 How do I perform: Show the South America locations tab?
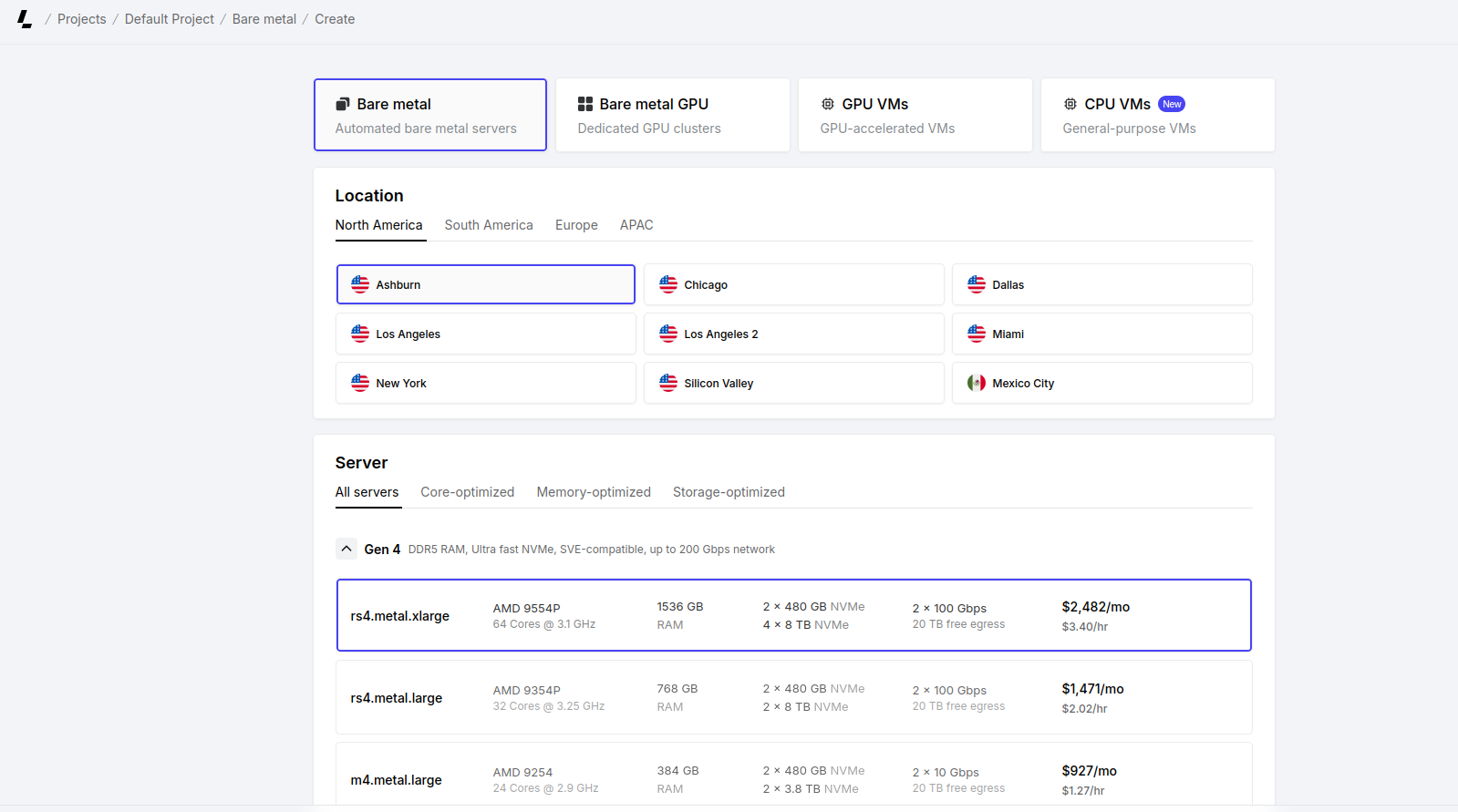489,225
